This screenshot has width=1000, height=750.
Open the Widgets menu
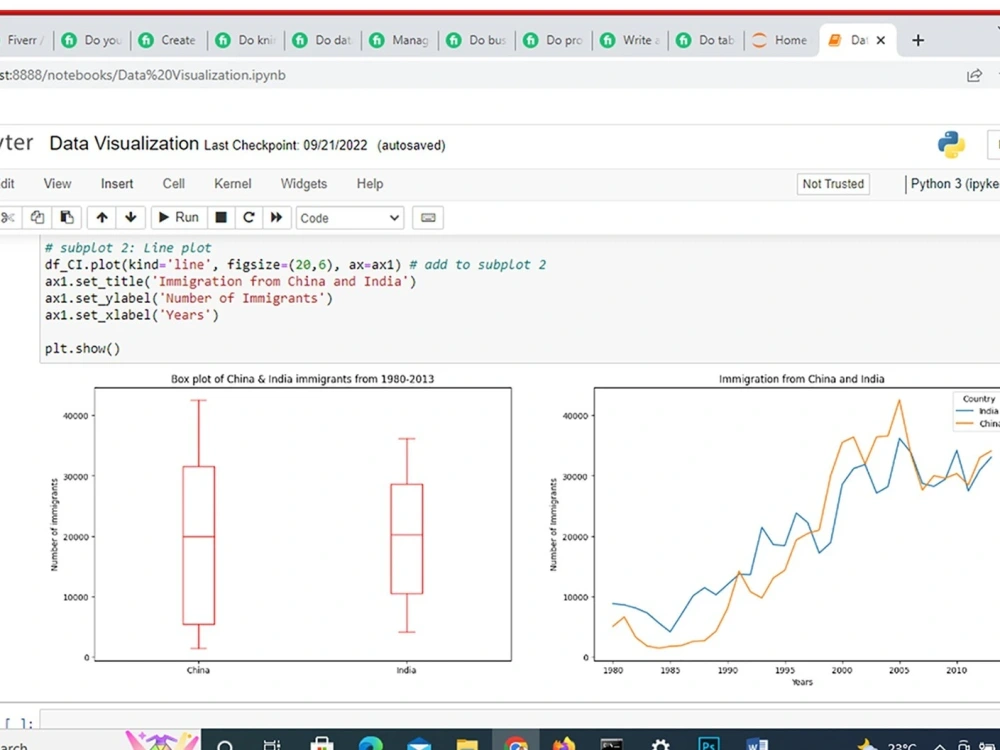tap(303, 183)
